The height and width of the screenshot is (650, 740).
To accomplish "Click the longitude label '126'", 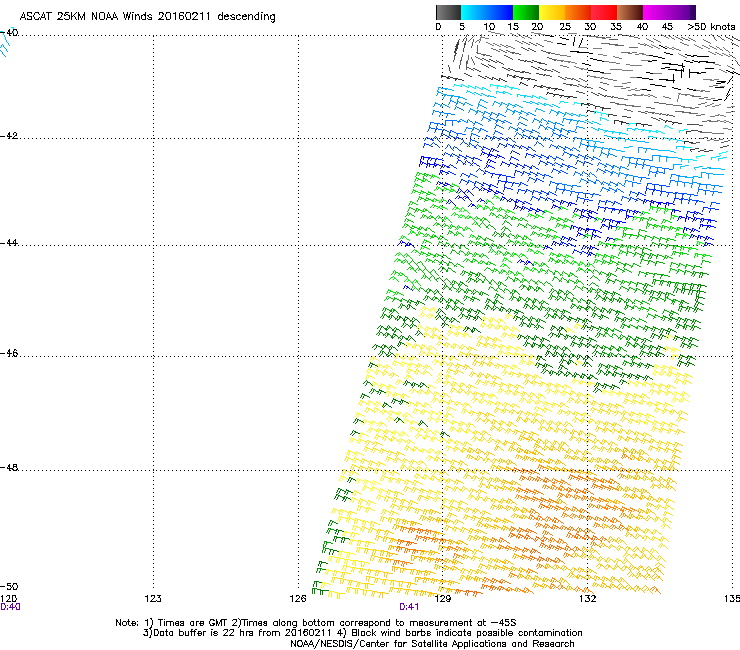I will [x=298, y=599].
